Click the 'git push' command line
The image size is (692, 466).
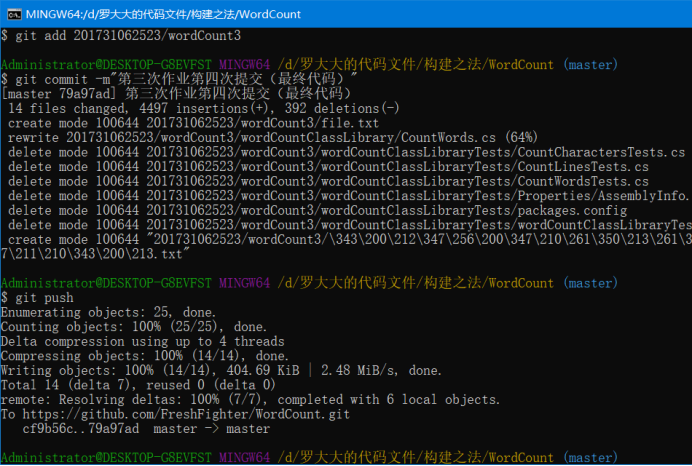pyautogui.click(x=38, y=298)
